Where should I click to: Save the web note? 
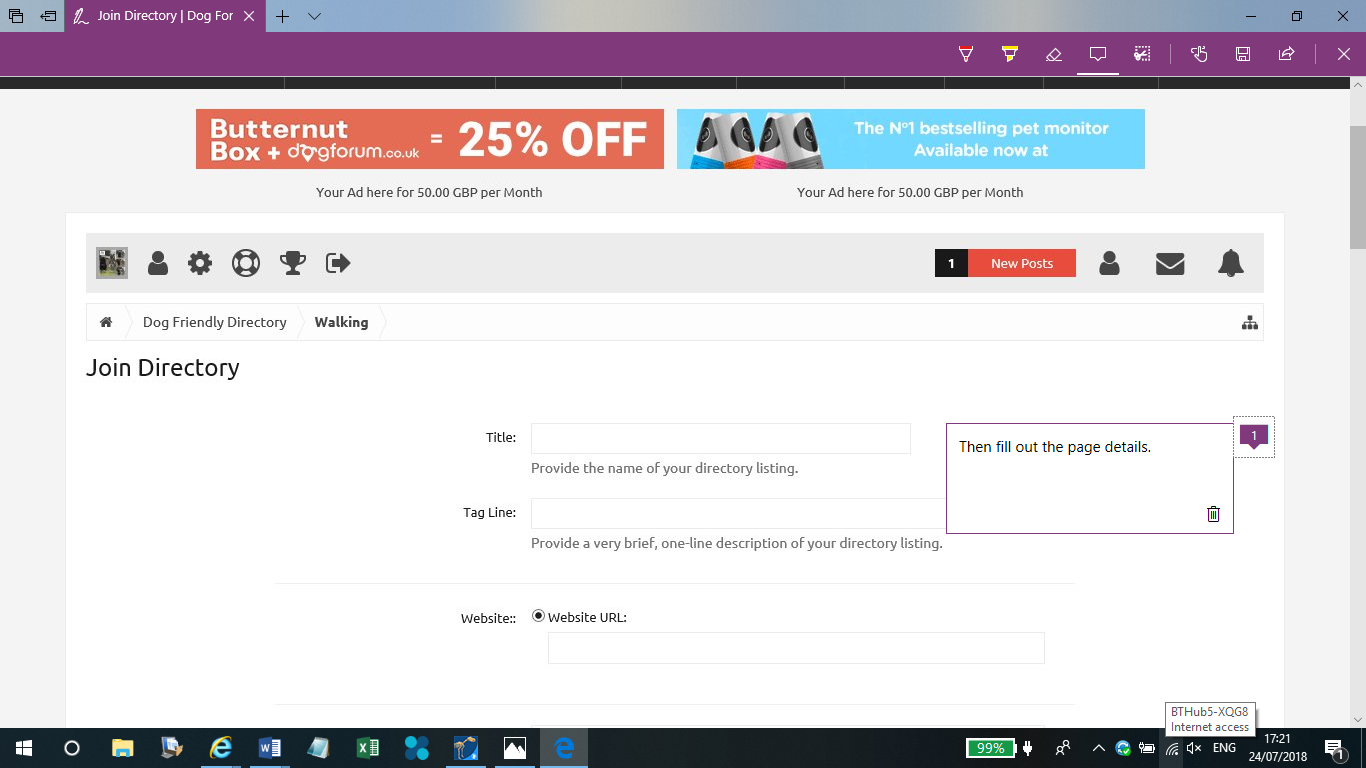1243,54
